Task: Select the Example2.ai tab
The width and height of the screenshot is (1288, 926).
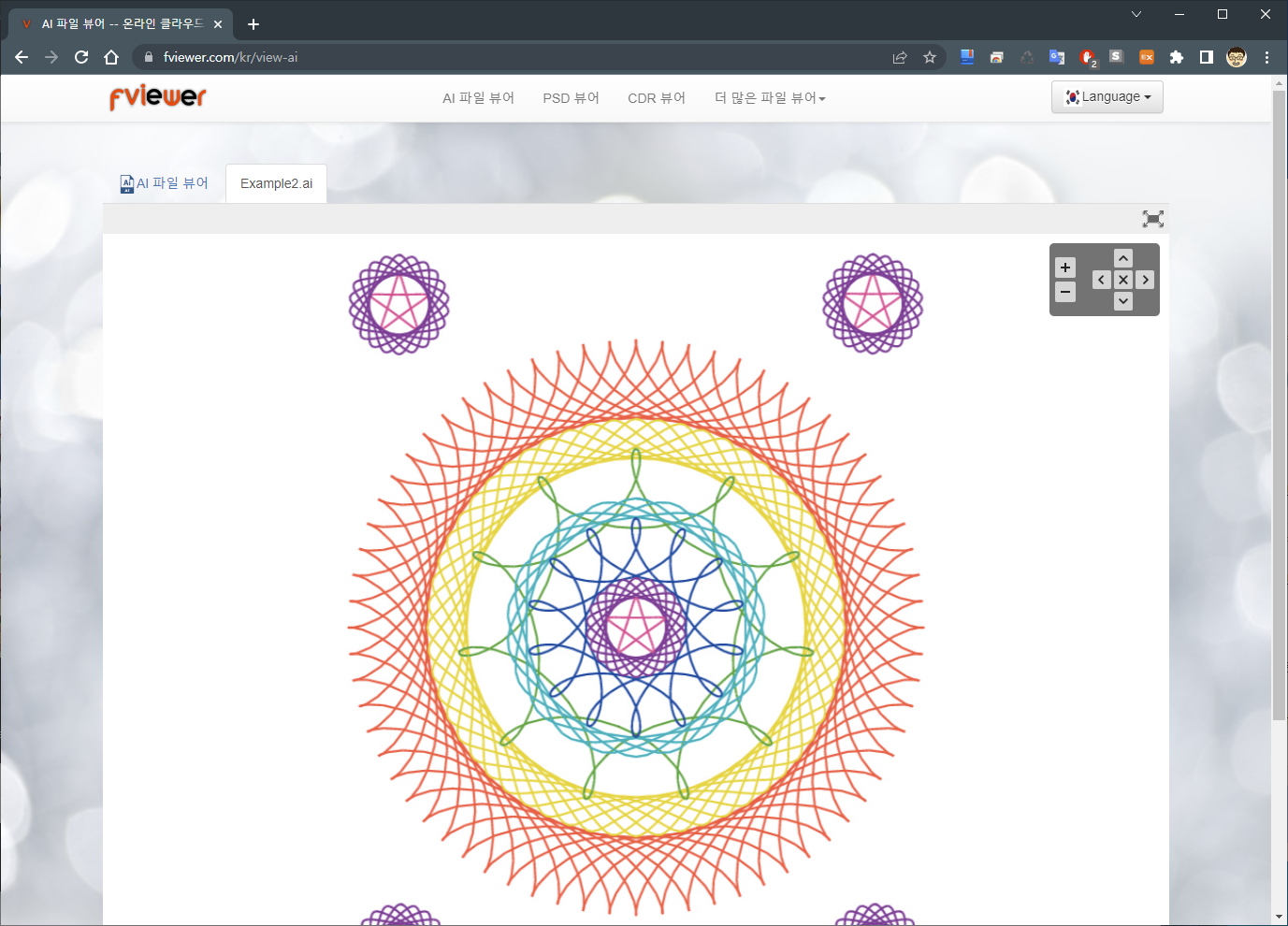Action: coord(276,183)
